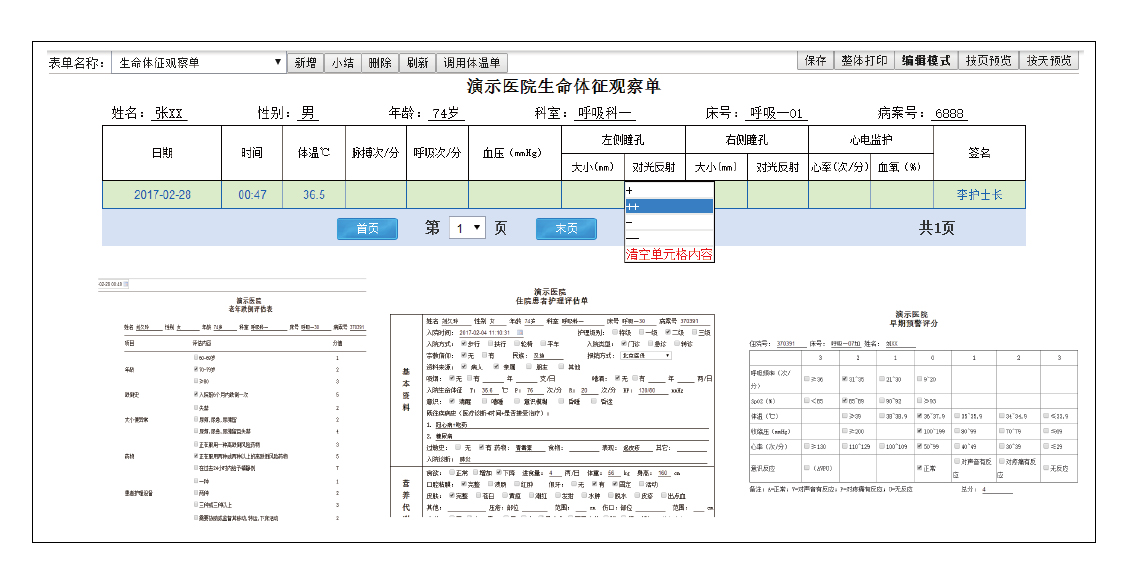Screen dimensions: 1128x572
Task: Open the 按天预览 day preview
Action: (1049, 60)
